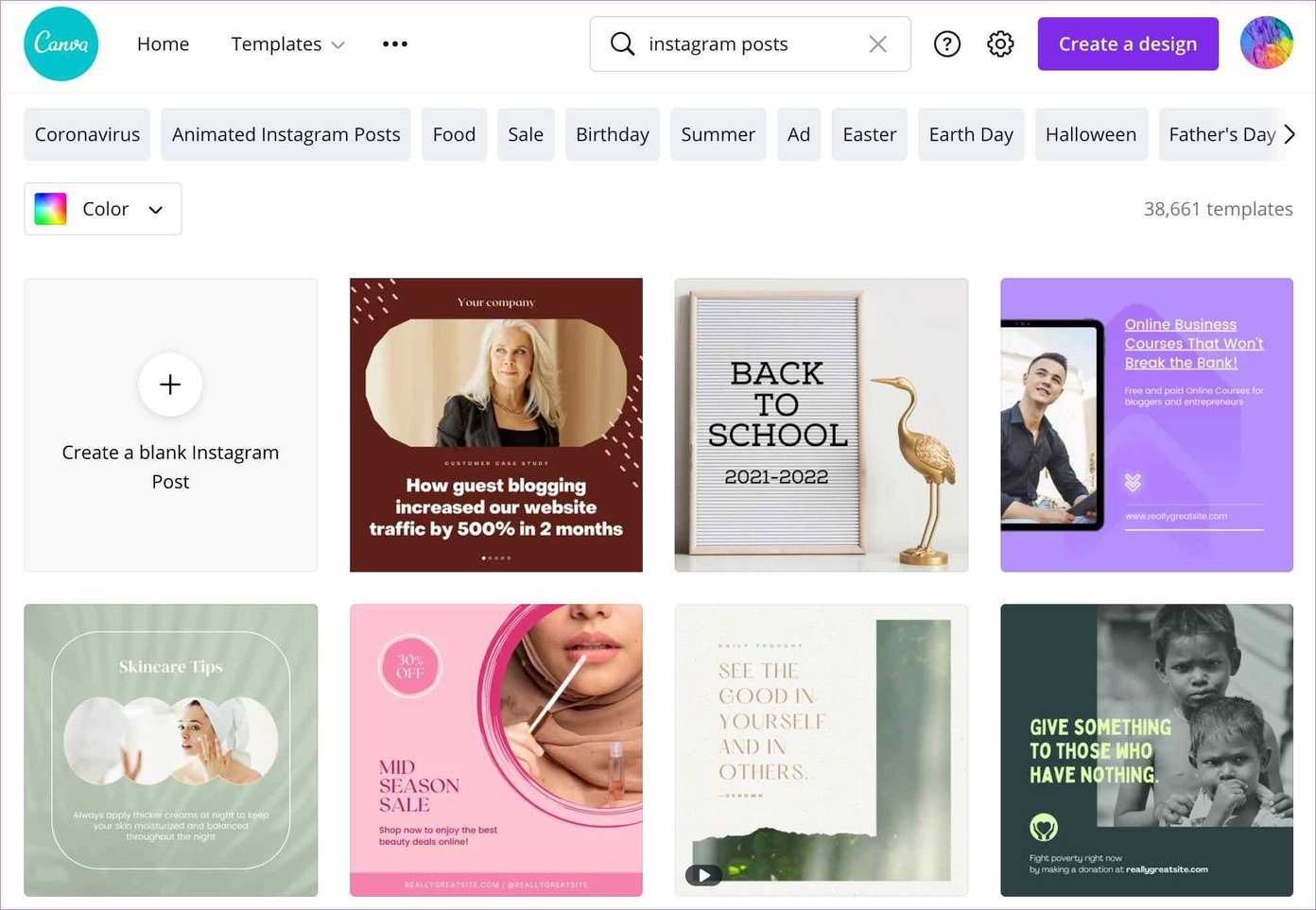
Task: Select the Skincare Tips template
Action: (171, 750)
